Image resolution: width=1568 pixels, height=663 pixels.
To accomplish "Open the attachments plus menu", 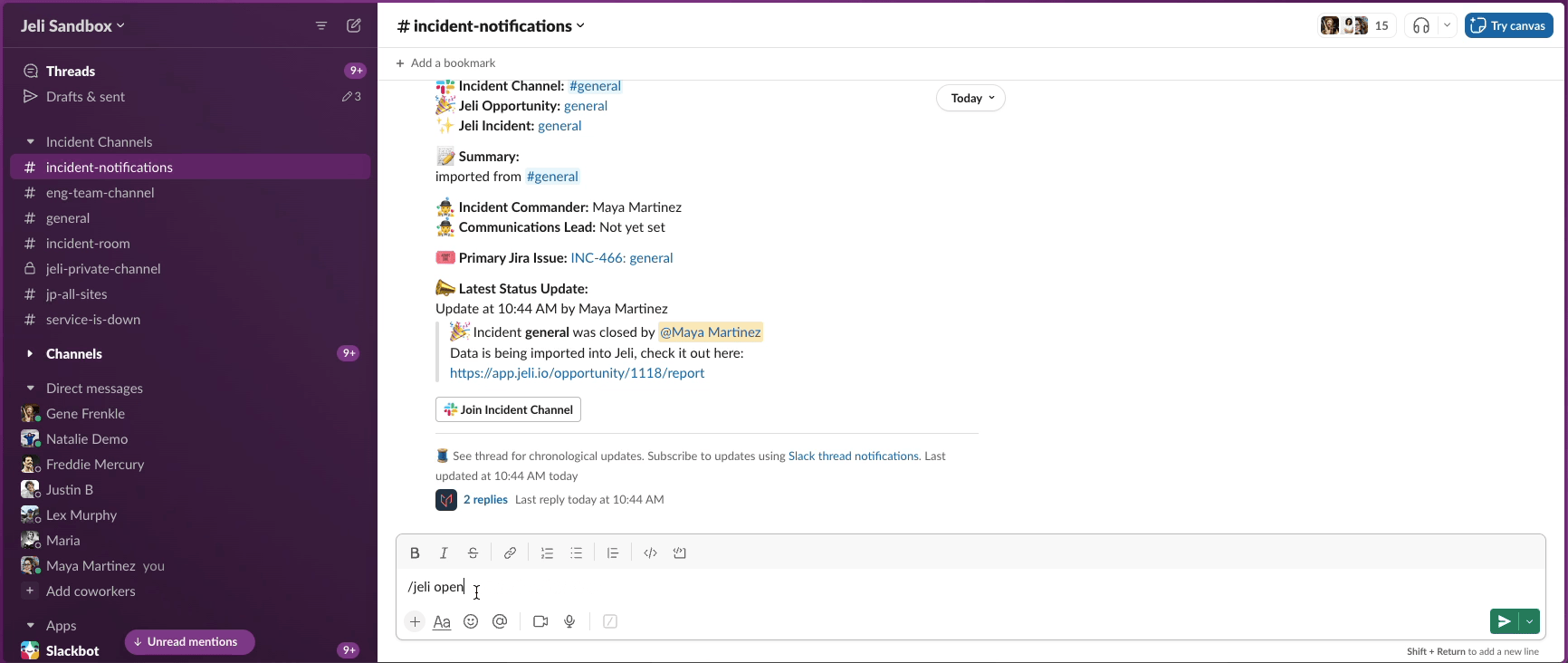I will 415,621.
